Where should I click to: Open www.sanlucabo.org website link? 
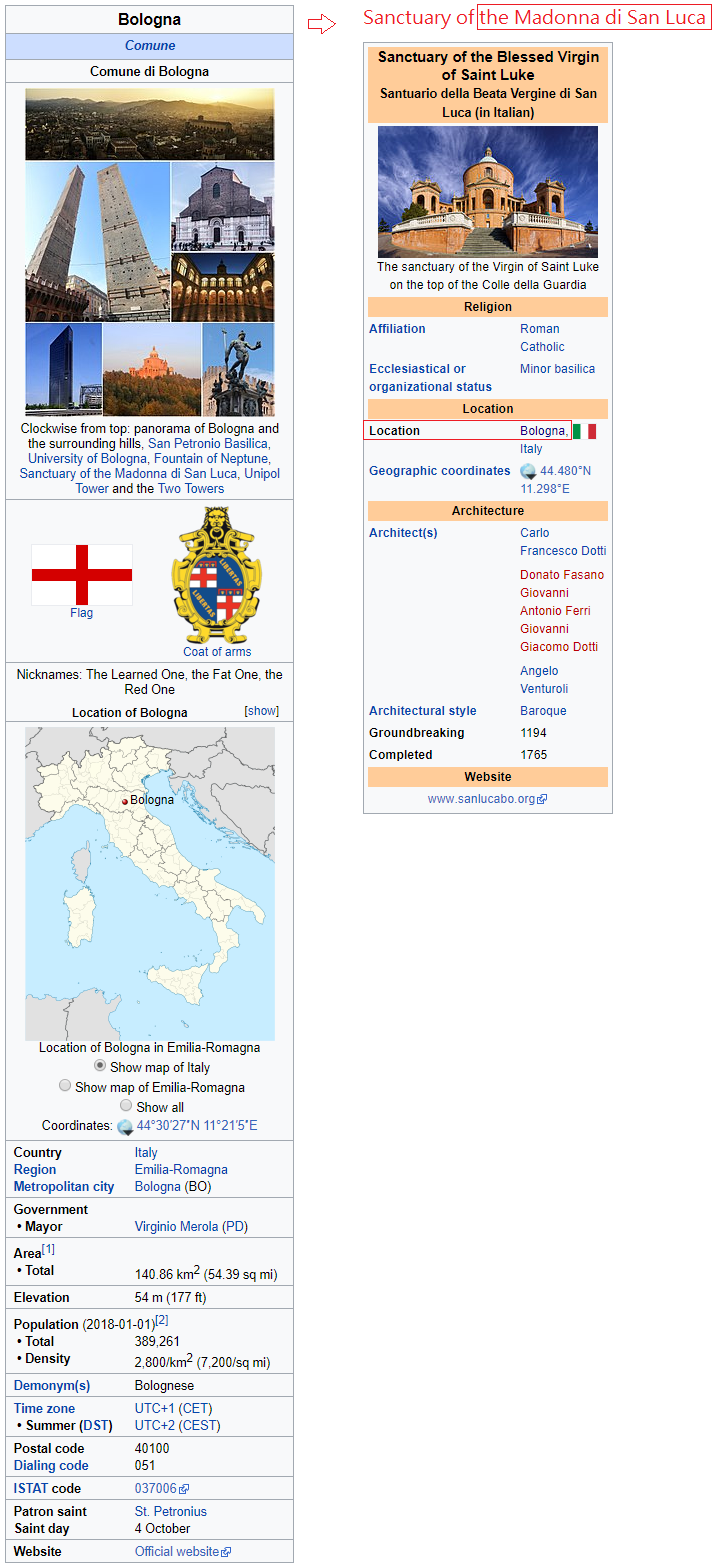482,800
